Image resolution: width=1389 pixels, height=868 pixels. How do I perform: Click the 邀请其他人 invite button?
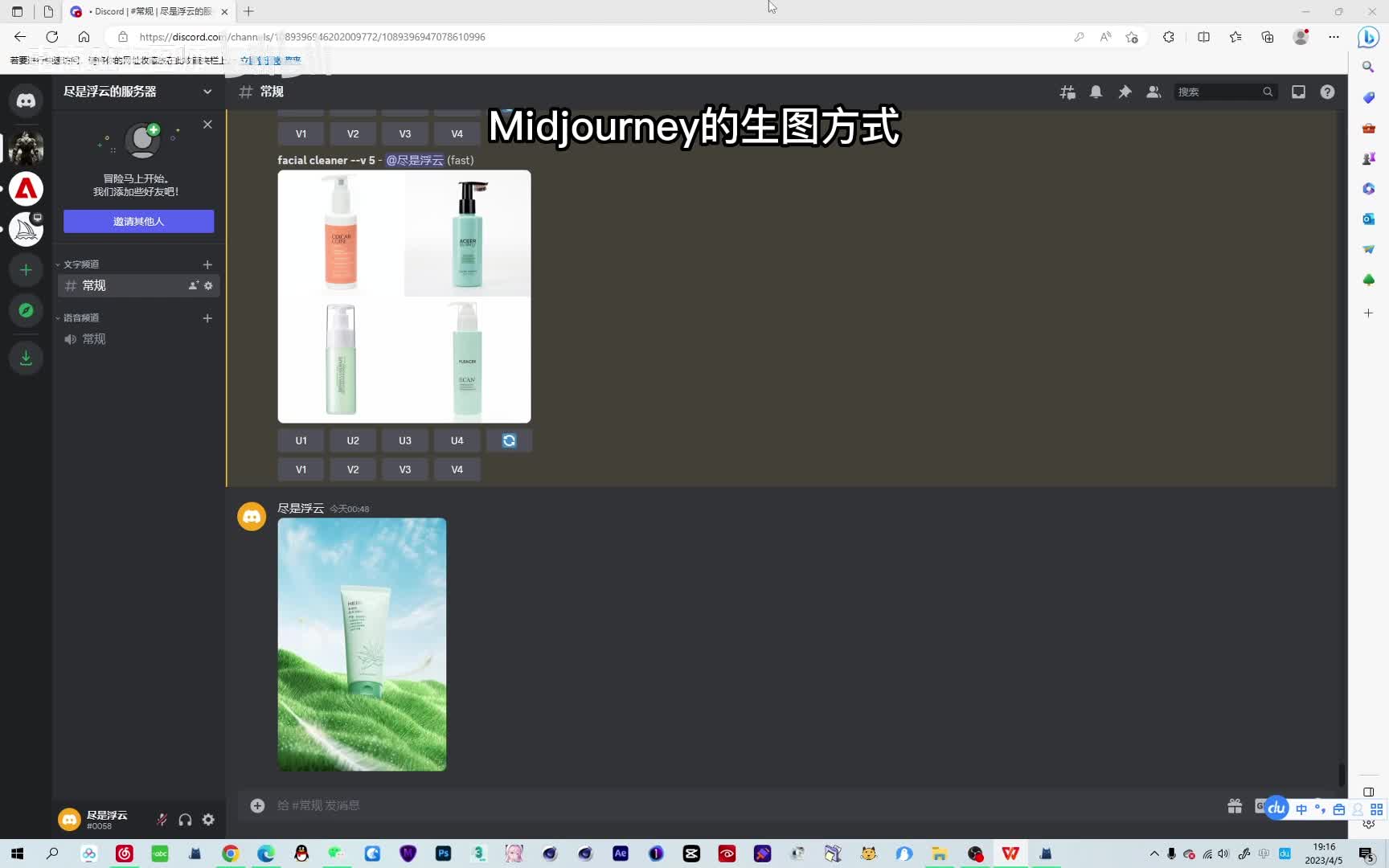point(138,221)
